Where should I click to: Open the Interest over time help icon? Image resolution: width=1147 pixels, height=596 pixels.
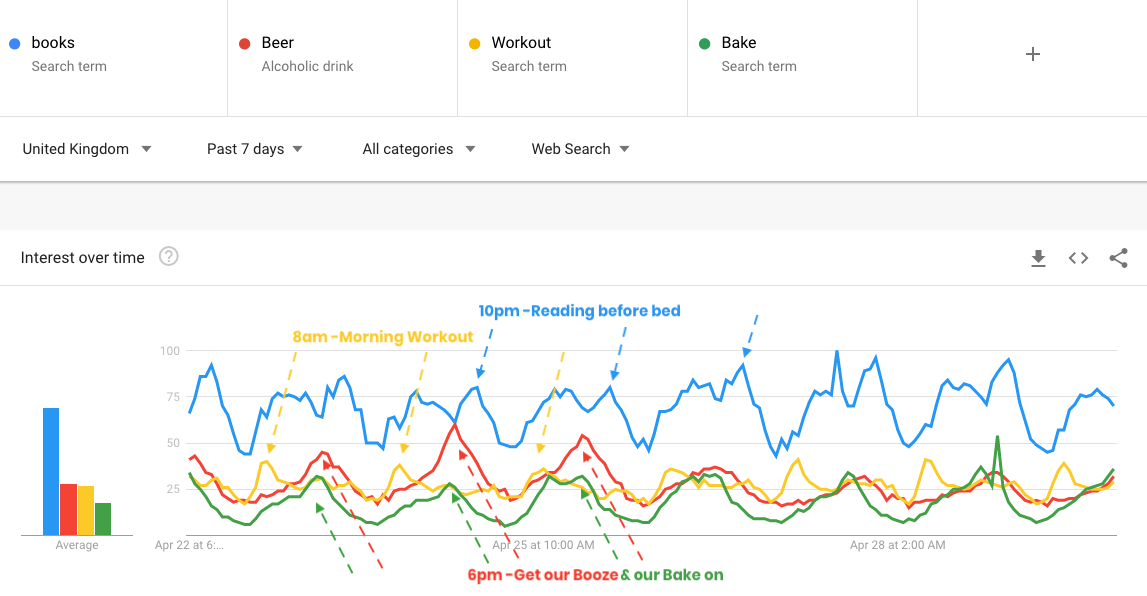(x=169, y=257)
